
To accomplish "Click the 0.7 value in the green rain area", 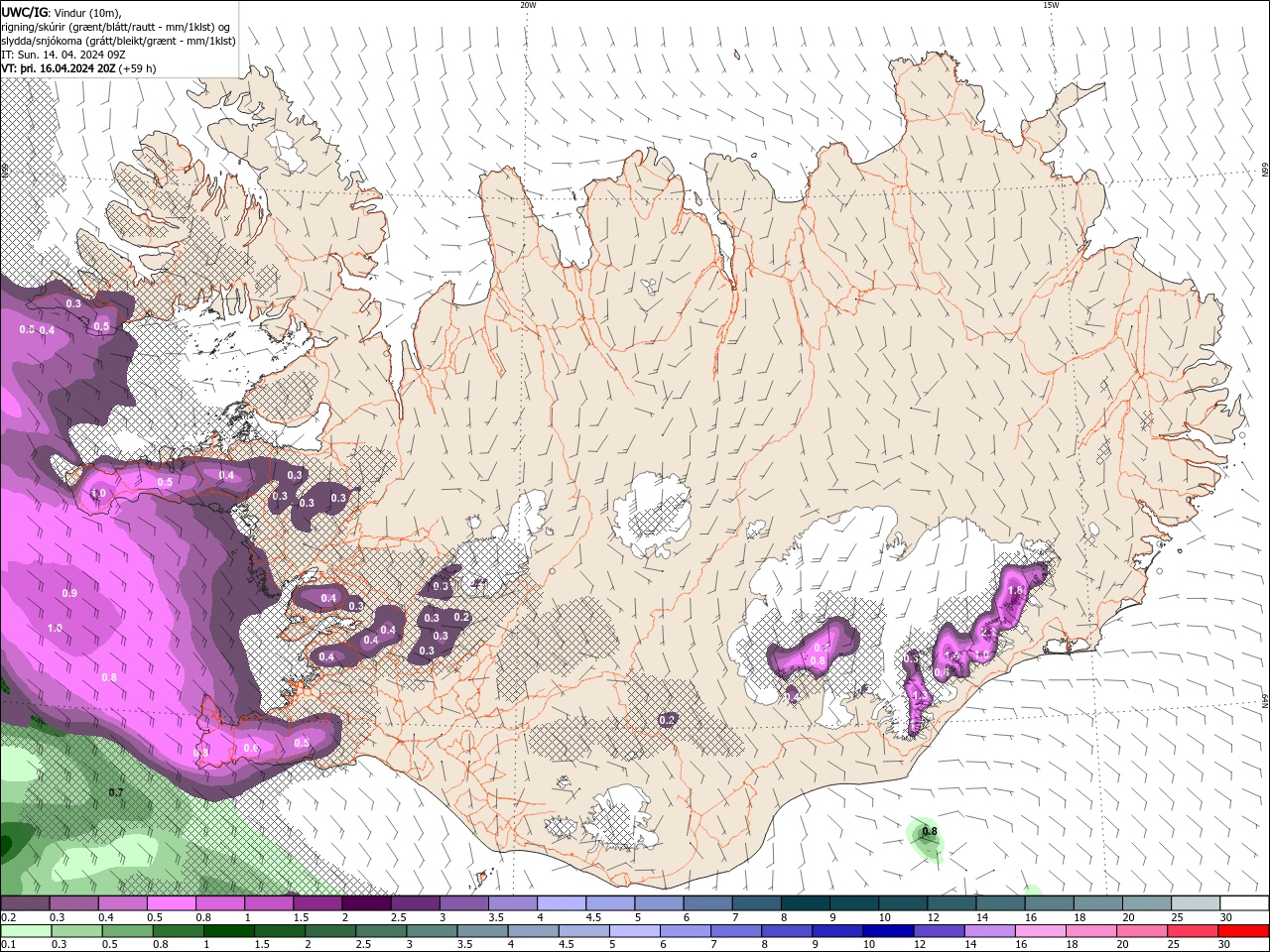I will click(x=116, y=792).
